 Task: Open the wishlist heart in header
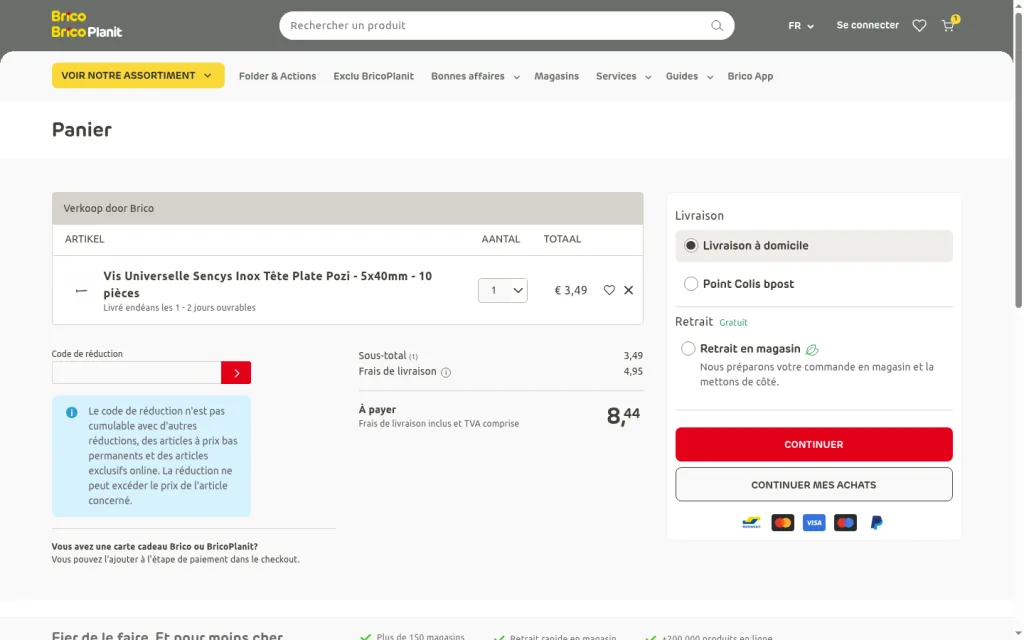tap(919, 25)
